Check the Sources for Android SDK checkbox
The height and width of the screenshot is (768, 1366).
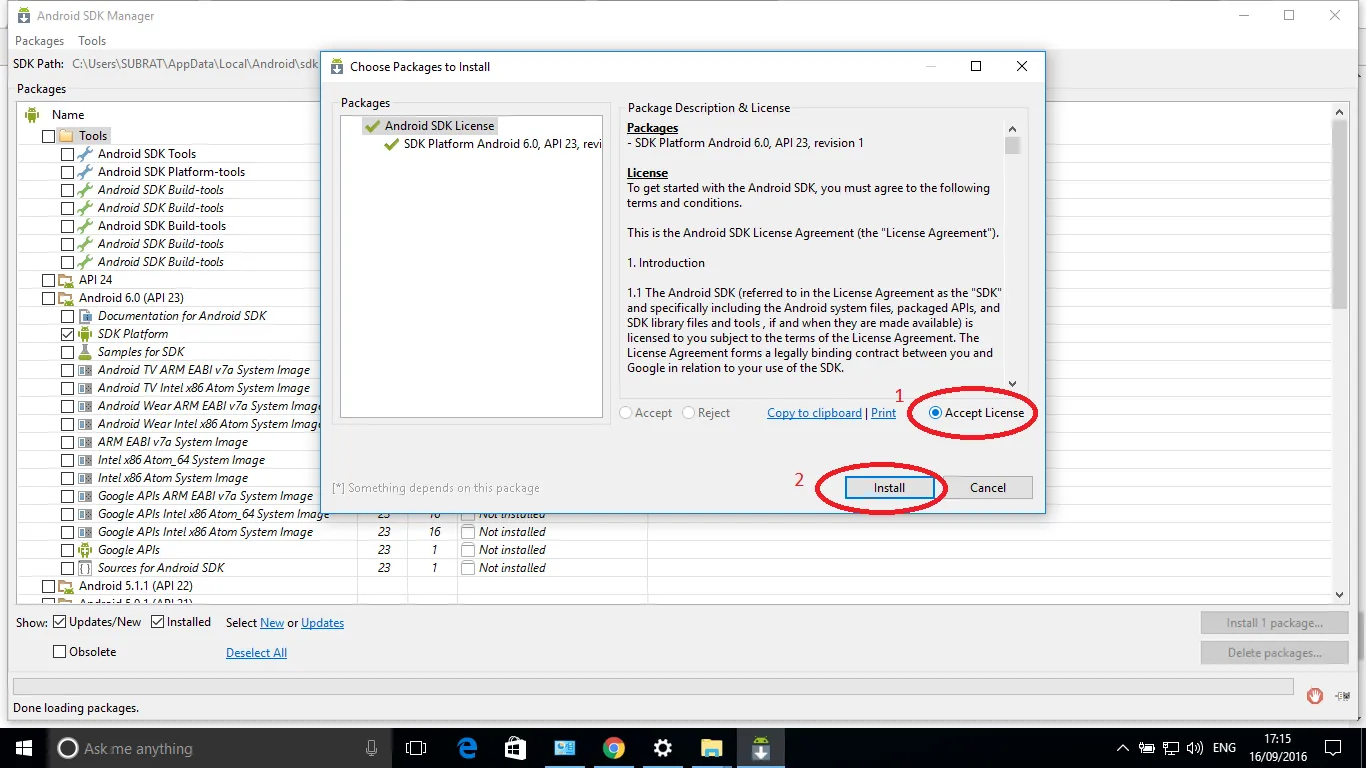tap(67, 568)
